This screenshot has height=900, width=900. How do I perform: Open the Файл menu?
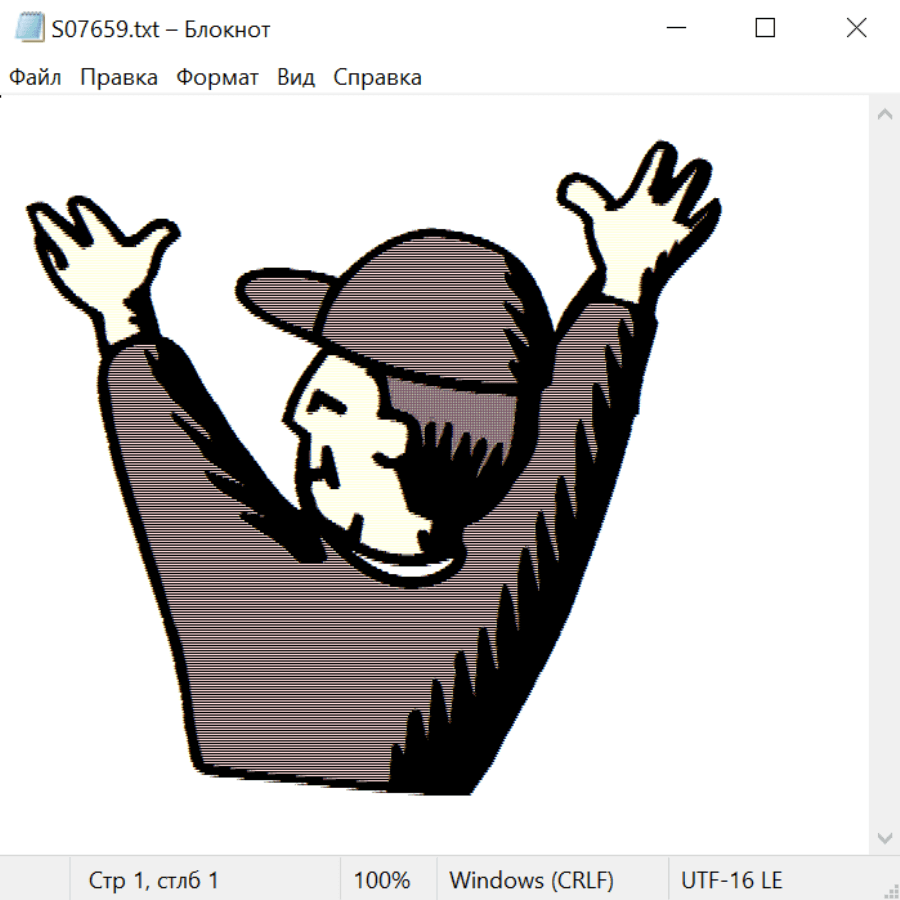tap(36, 78)
